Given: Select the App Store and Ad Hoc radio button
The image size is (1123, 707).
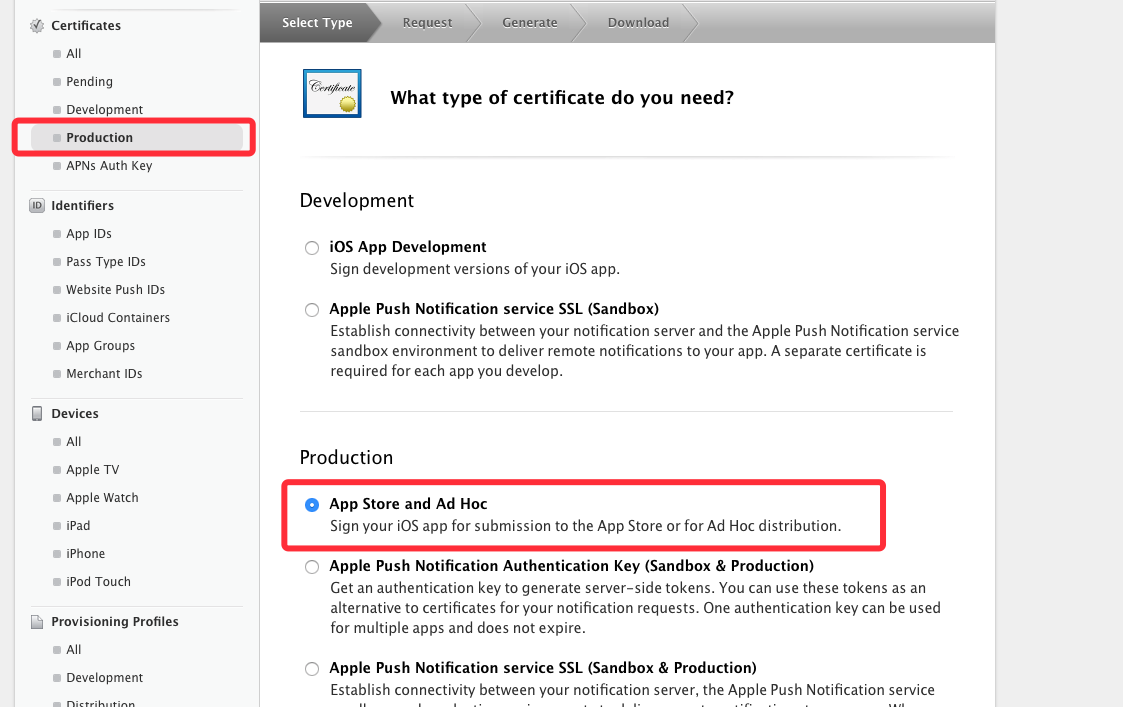Looking at the screenshot, I should click(312, 505).
